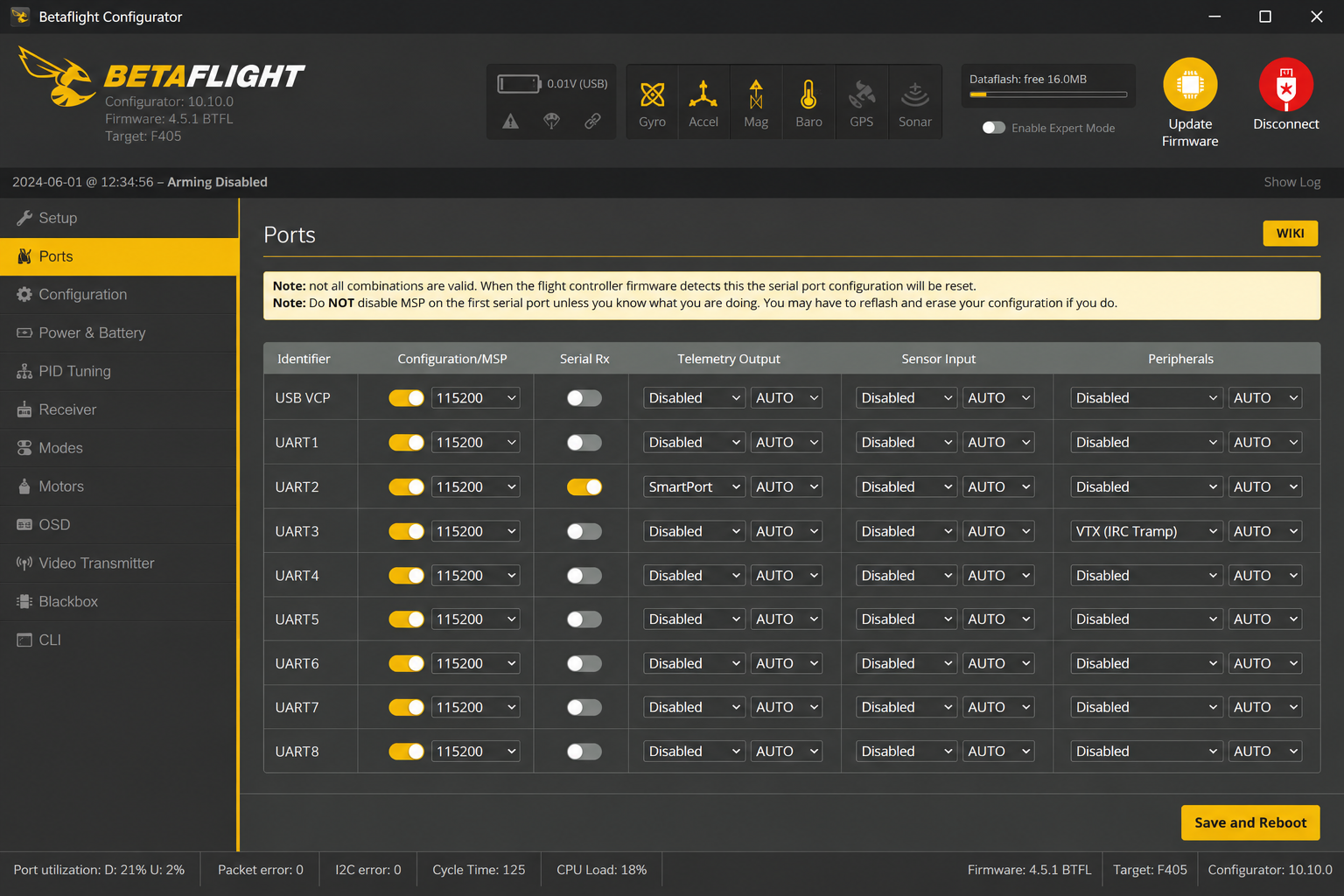Toggle MSP switch for UART4

406,576
